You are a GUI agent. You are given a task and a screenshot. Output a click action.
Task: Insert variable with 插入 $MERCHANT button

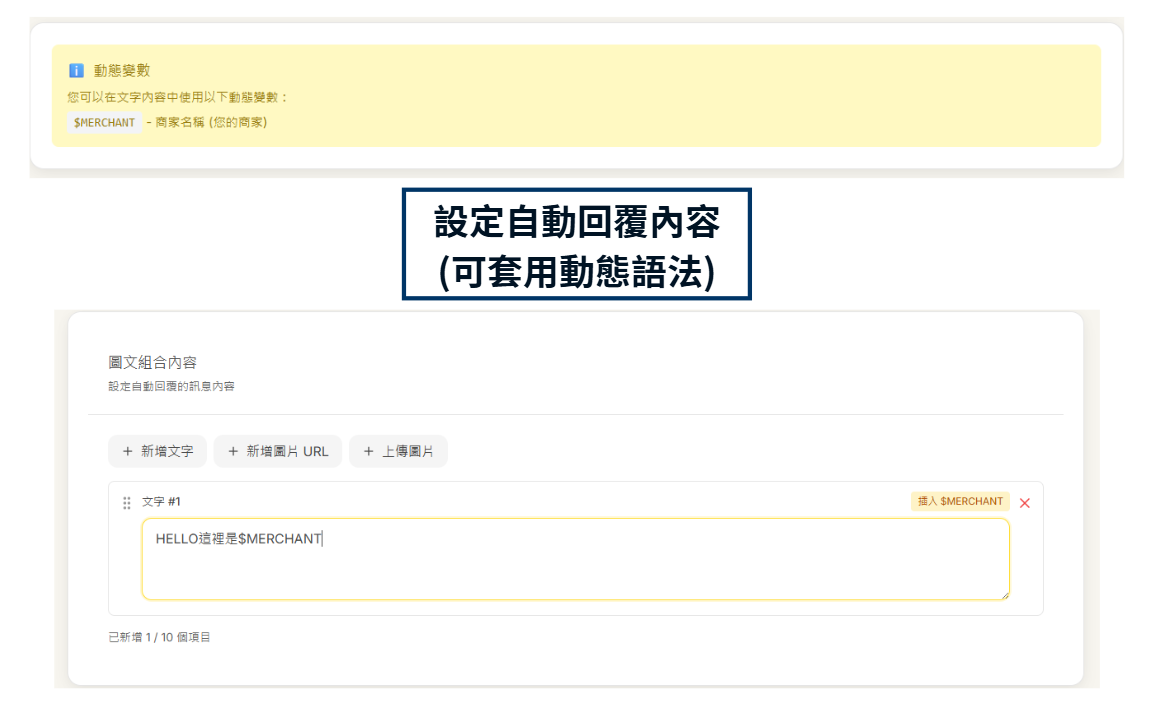coord(960,502)
